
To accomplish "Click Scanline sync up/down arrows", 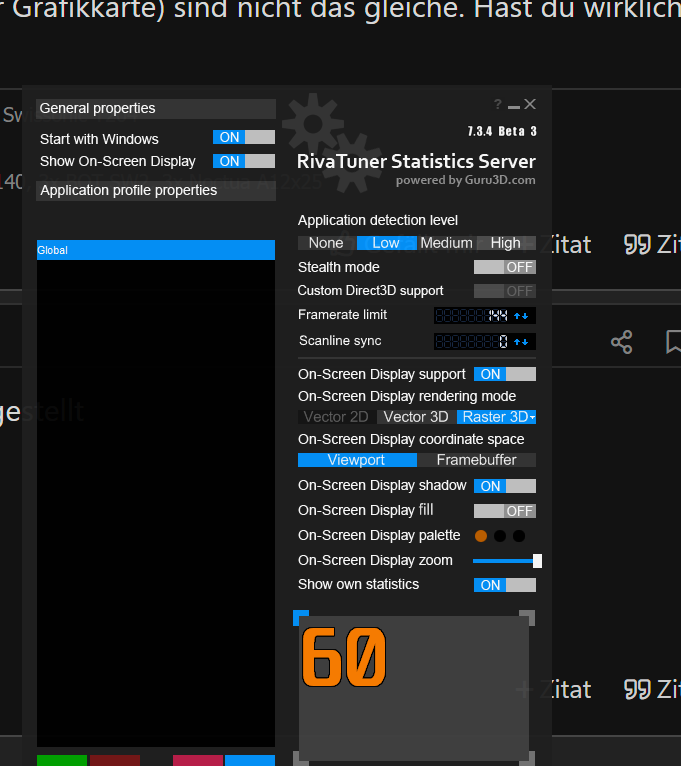I will [x=522, y=342].
